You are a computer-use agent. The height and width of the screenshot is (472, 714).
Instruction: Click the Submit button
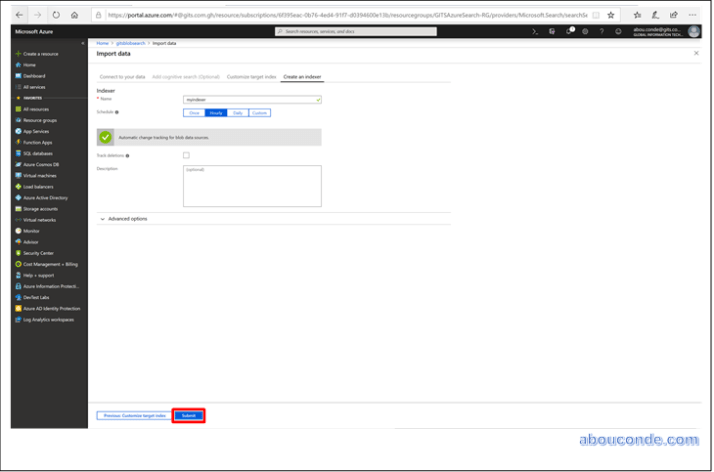(x=189, y=415)
